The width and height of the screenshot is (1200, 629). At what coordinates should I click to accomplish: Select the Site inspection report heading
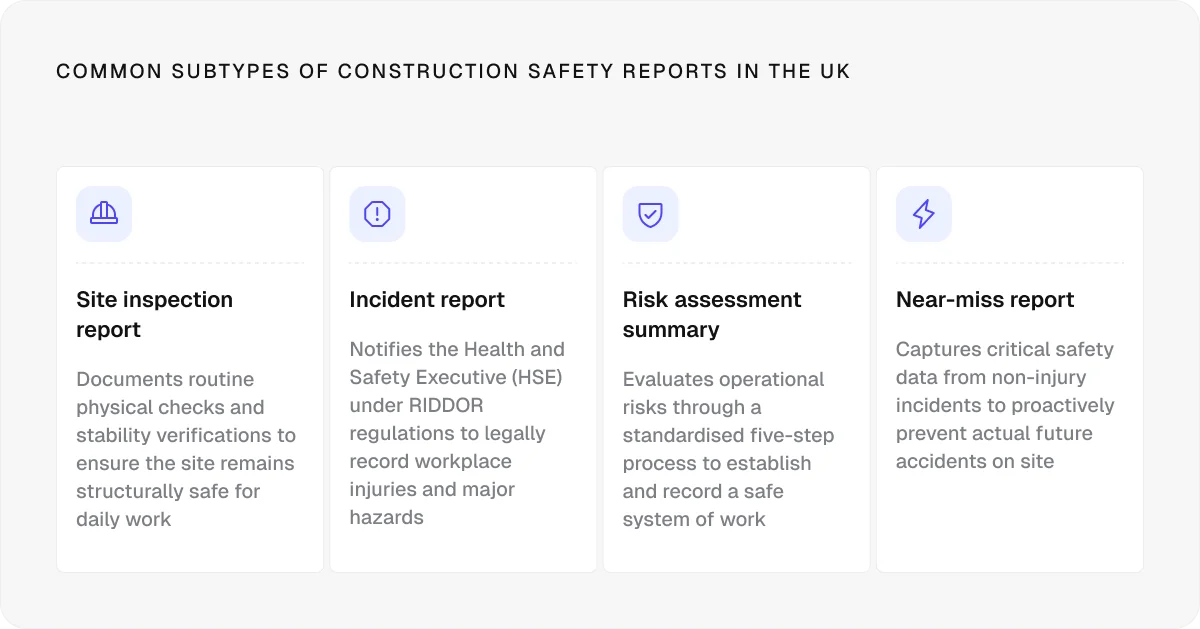[155, 314]
